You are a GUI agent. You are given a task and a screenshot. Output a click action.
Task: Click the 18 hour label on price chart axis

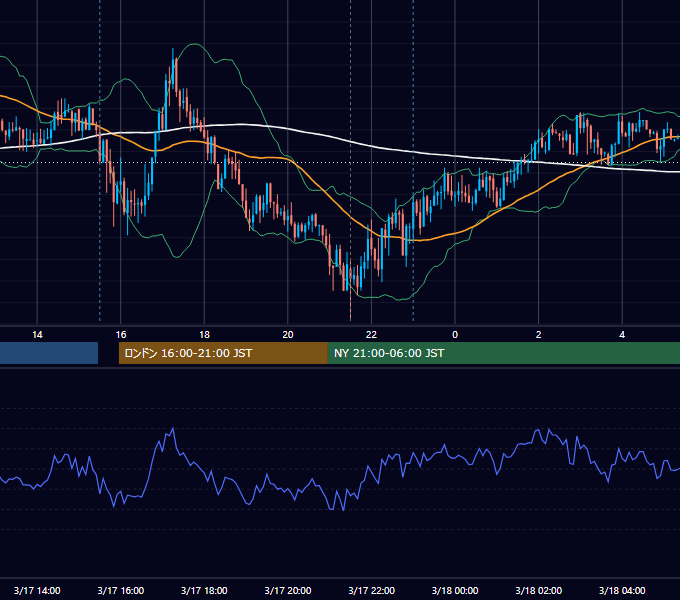(x=204, y=335)
